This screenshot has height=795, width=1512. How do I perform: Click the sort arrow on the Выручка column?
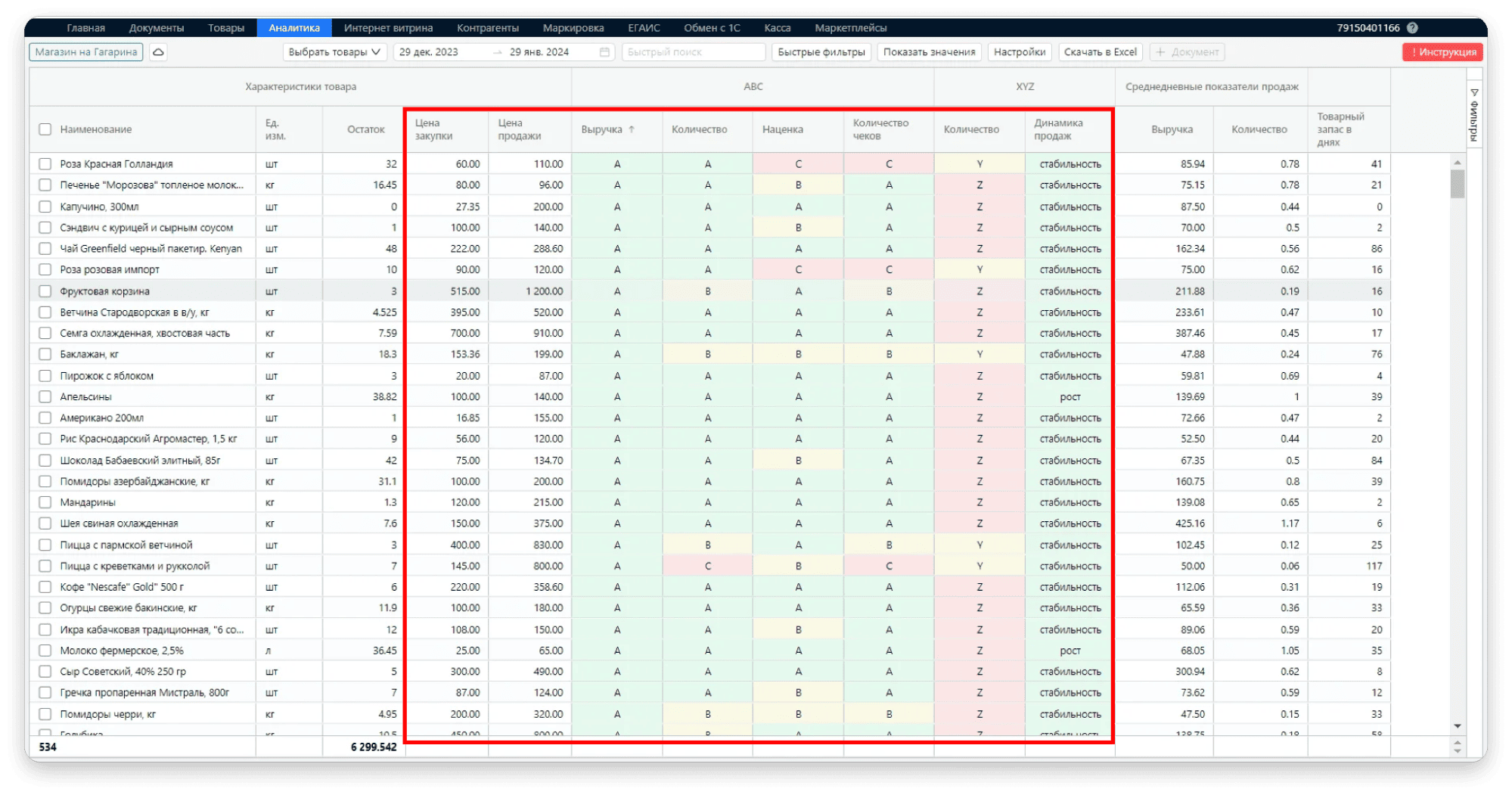pyautogui.click(x=632, y=129)
